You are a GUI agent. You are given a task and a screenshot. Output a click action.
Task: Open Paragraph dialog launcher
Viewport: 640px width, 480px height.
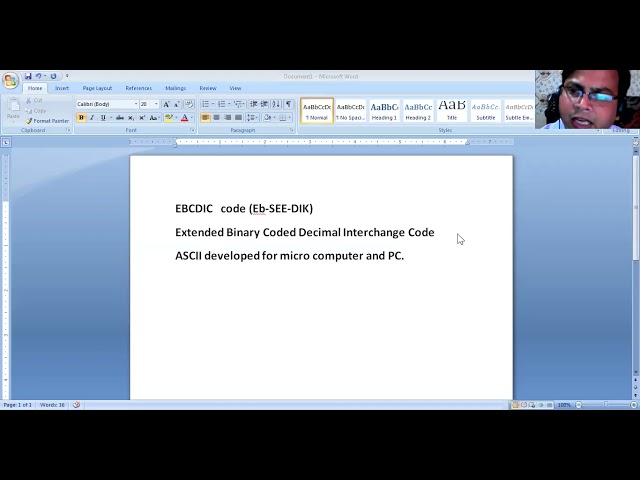pyautogui.click(x=292, y=130)
